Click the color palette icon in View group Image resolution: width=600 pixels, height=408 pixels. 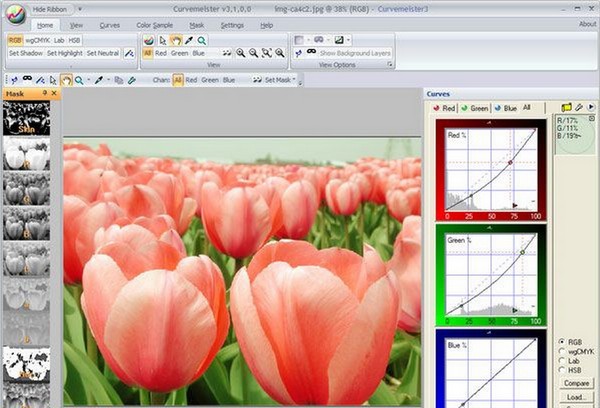(x=148, y=40)
